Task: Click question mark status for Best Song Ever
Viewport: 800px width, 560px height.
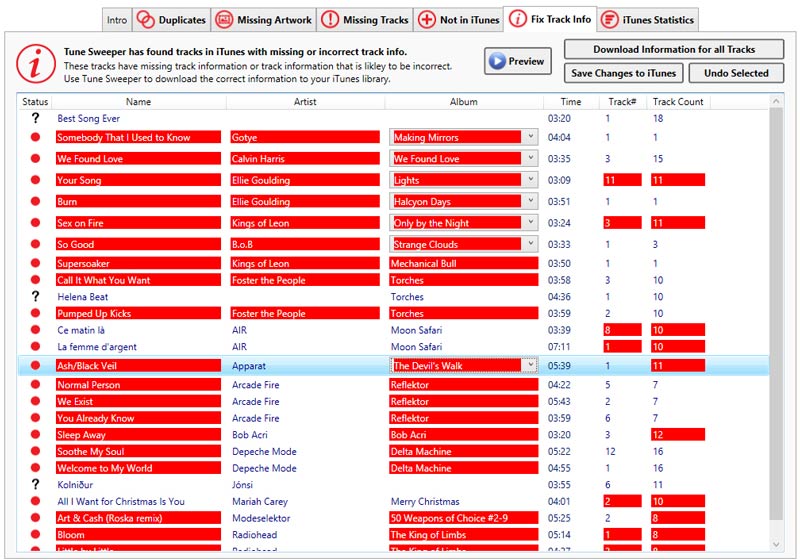Action: coord(35,118)
